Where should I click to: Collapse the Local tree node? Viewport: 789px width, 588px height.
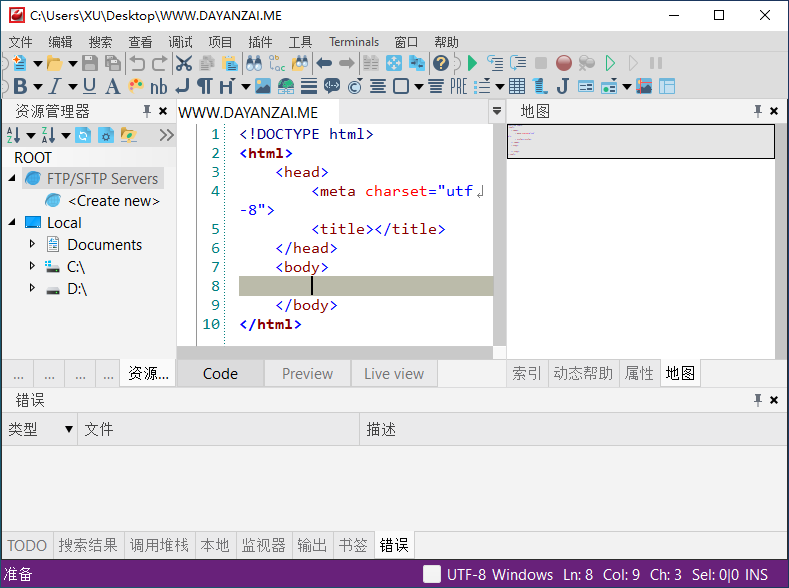coord(12,222)
